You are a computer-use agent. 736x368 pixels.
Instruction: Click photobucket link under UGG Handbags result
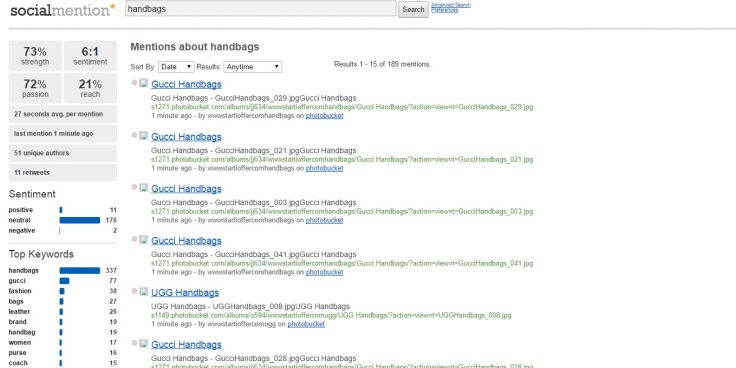(x=306, y=324)
